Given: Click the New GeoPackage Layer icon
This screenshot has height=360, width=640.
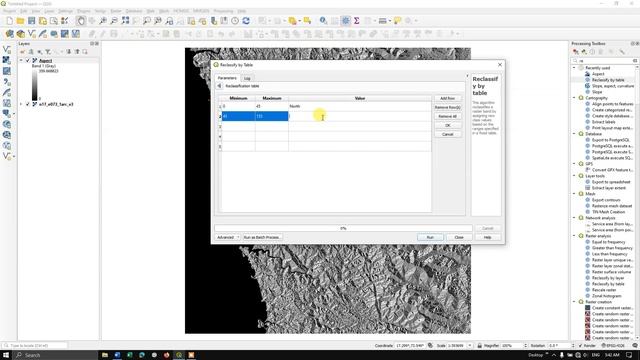Looking at the screenshot, I should click(20, 34).
